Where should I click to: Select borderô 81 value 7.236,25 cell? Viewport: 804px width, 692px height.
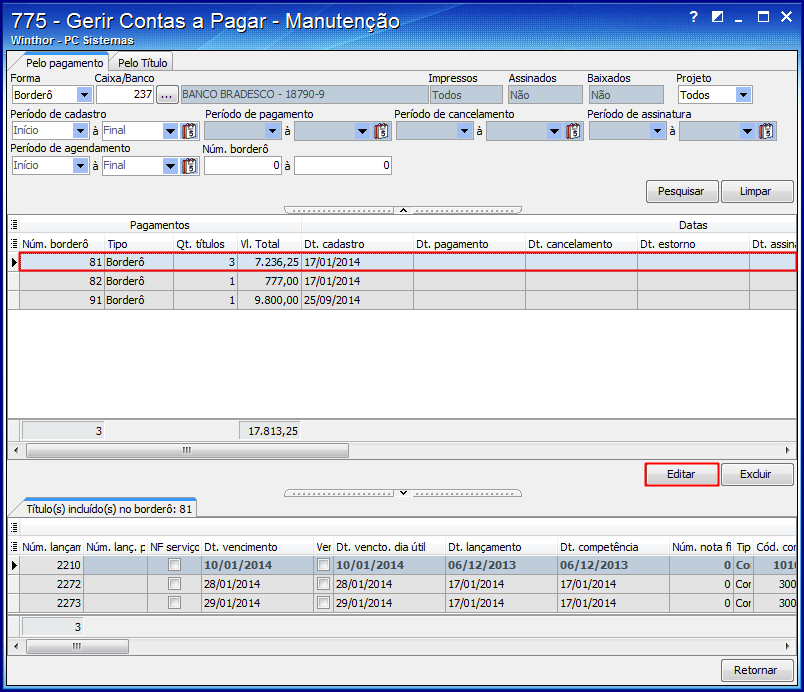(x=270, y=262)
